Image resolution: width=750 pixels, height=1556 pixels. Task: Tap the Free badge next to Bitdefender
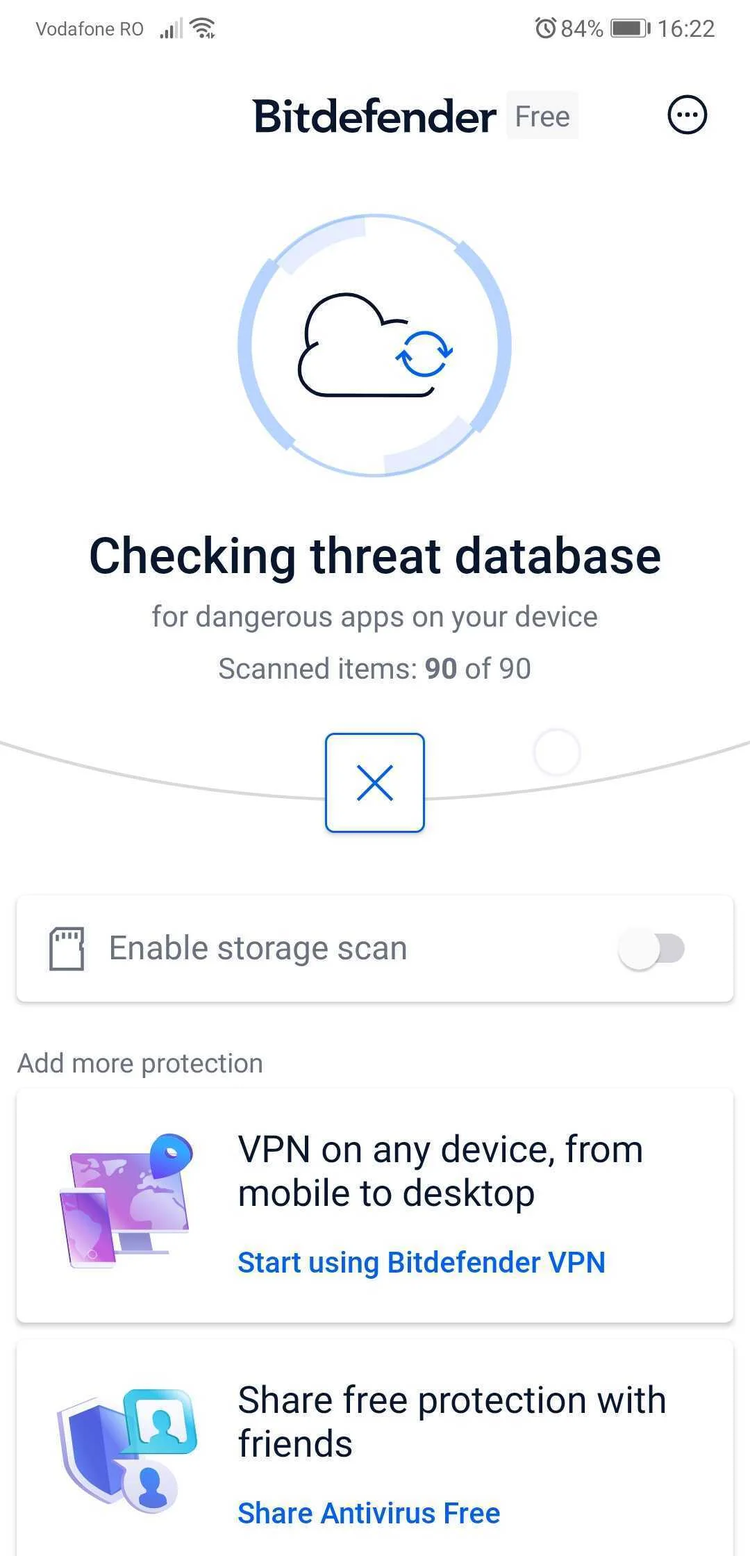click(x=542, y=116)
